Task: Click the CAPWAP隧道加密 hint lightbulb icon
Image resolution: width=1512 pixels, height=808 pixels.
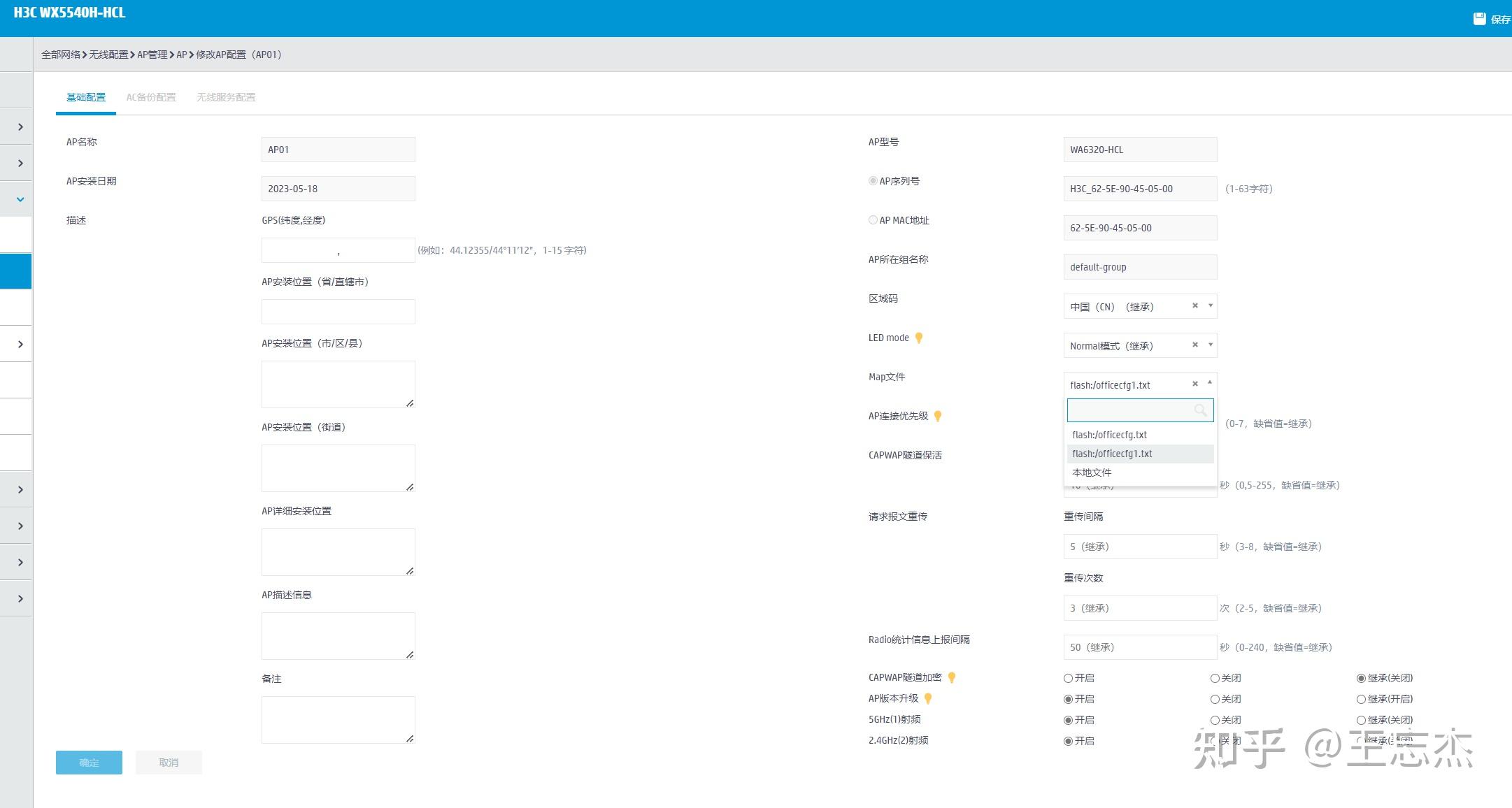Action: [x=951, y=677]
